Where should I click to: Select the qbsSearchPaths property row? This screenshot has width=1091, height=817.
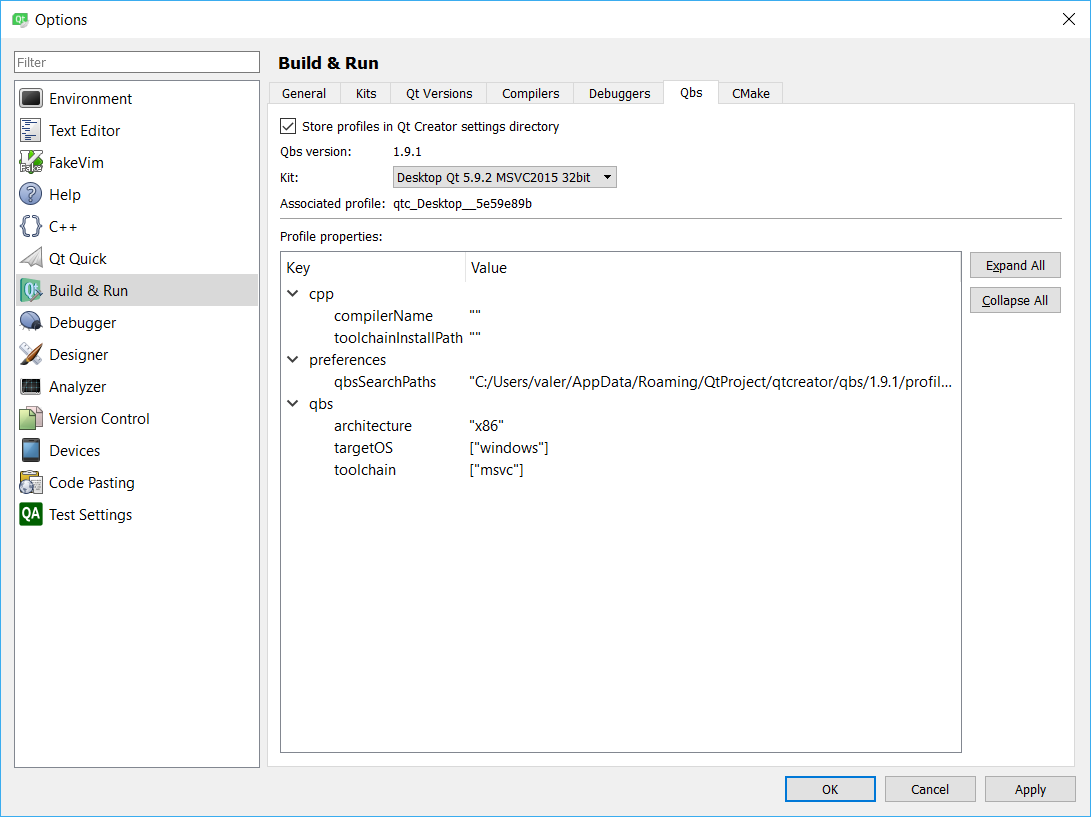tap(385, 382)
